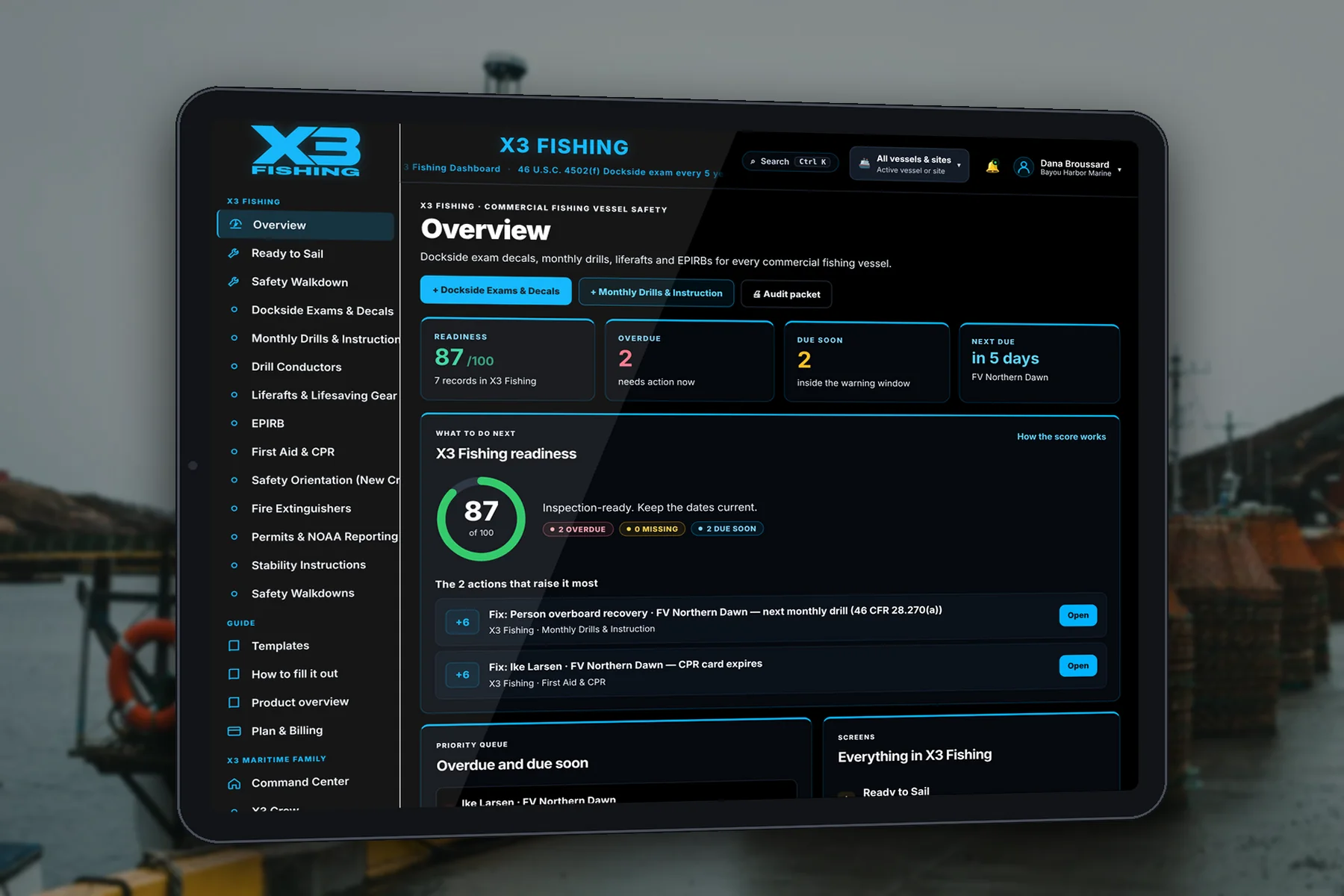Click the Dockside Exams & Decals bullet icon
Viewport: 1344px width, 896px height.
pyautogui.click(x=234, y=309)
